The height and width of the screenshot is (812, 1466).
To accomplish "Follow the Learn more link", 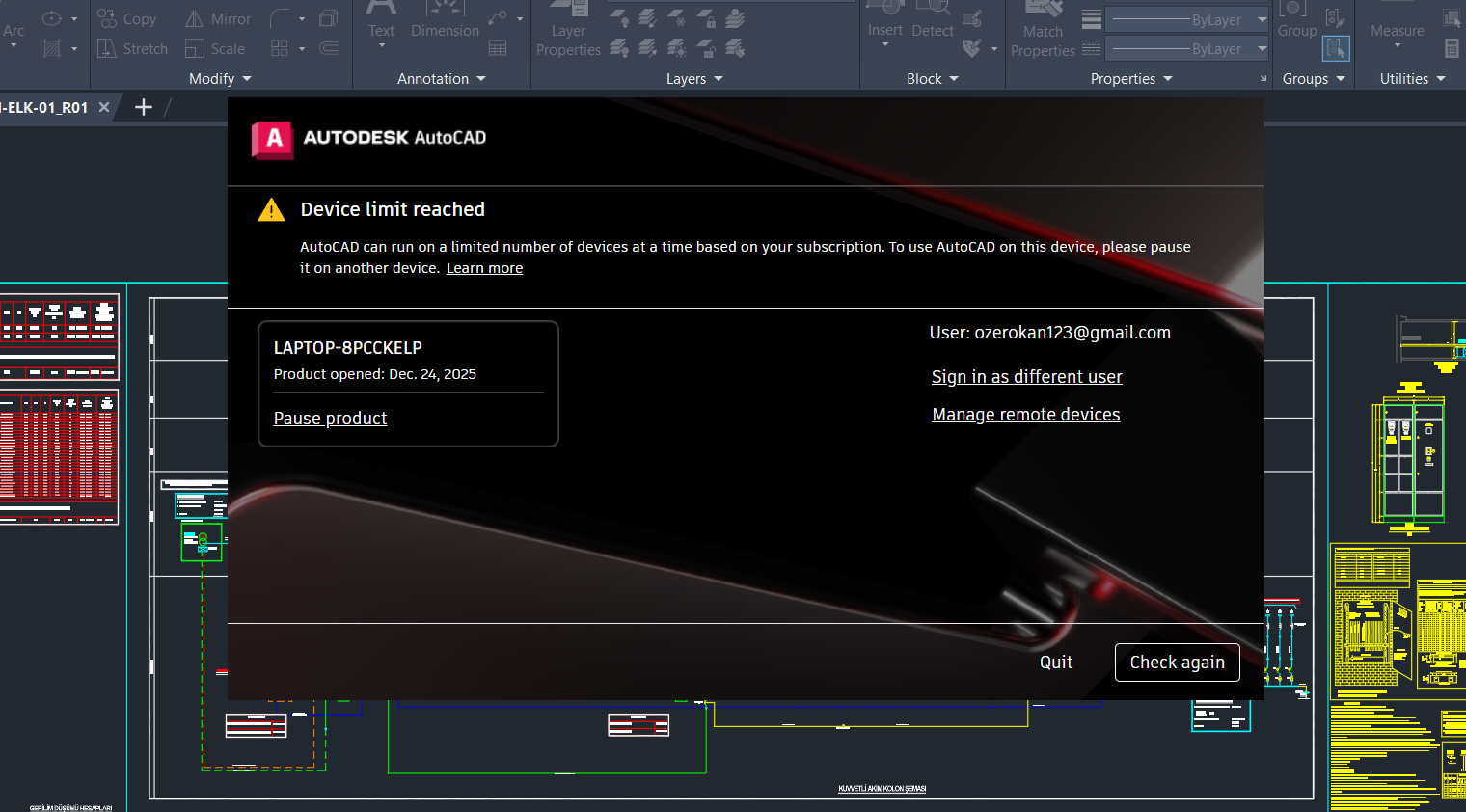I will 484,268.
